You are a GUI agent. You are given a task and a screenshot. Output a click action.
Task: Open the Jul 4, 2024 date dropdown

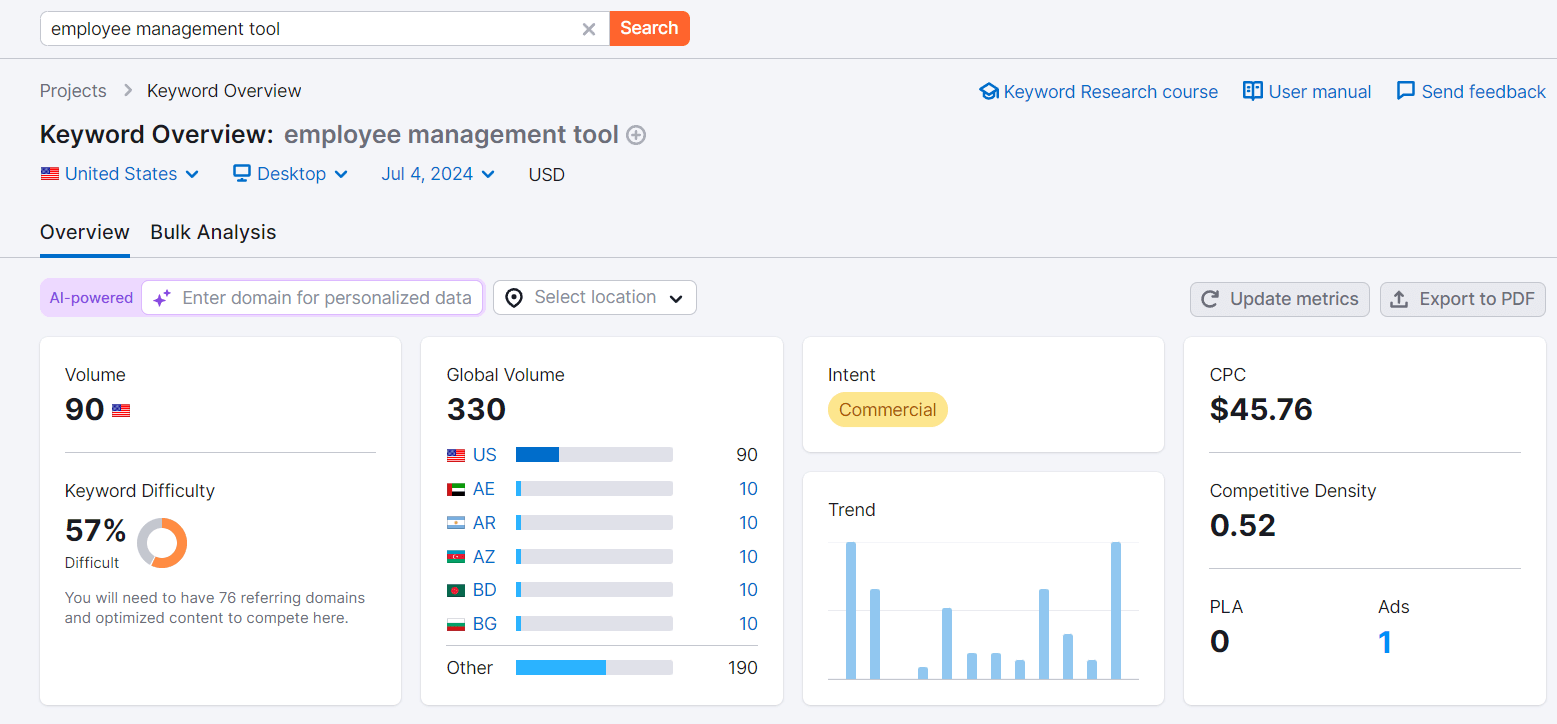(438, 174)
